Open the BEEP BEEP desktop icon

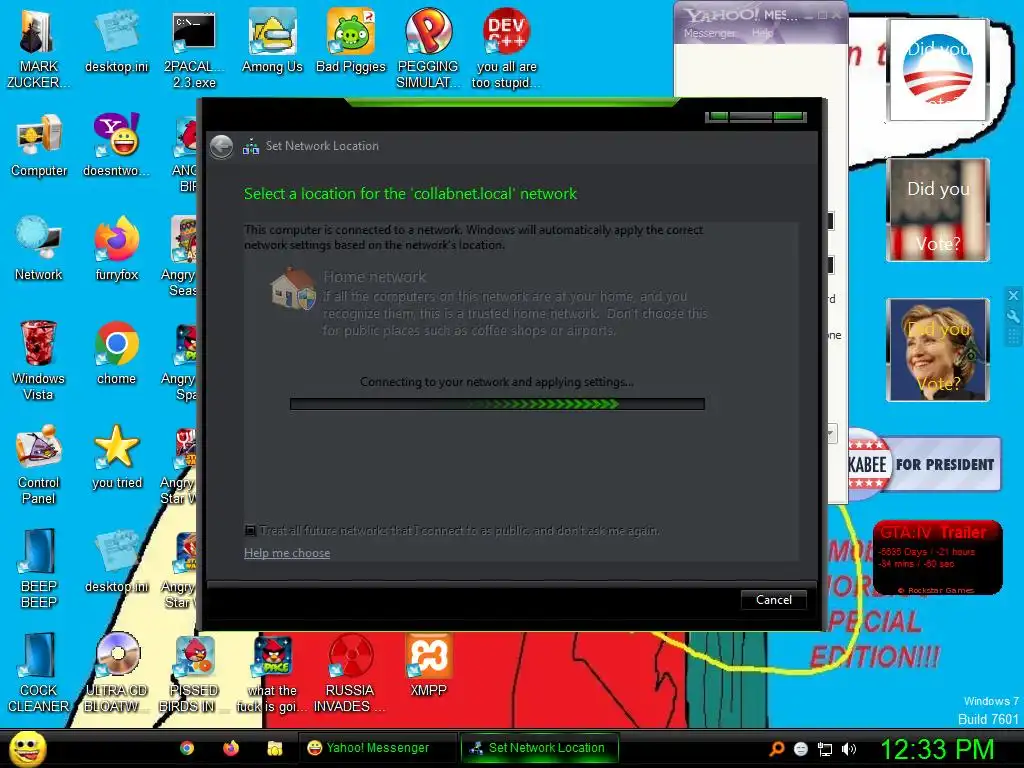[x=39, y=568]
